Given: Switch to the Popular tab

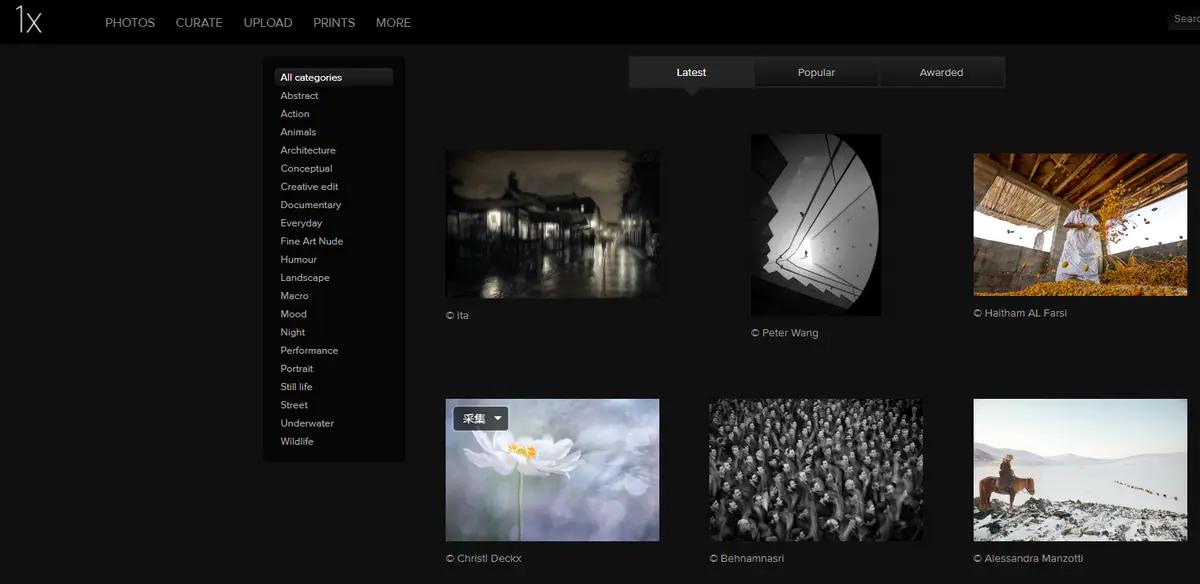Looking at the screenshot, I should point(816,73).
